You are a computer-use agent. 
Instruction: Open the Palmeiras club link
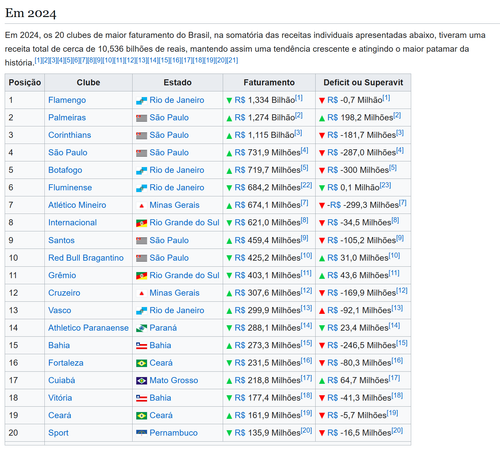pos(67,117)
